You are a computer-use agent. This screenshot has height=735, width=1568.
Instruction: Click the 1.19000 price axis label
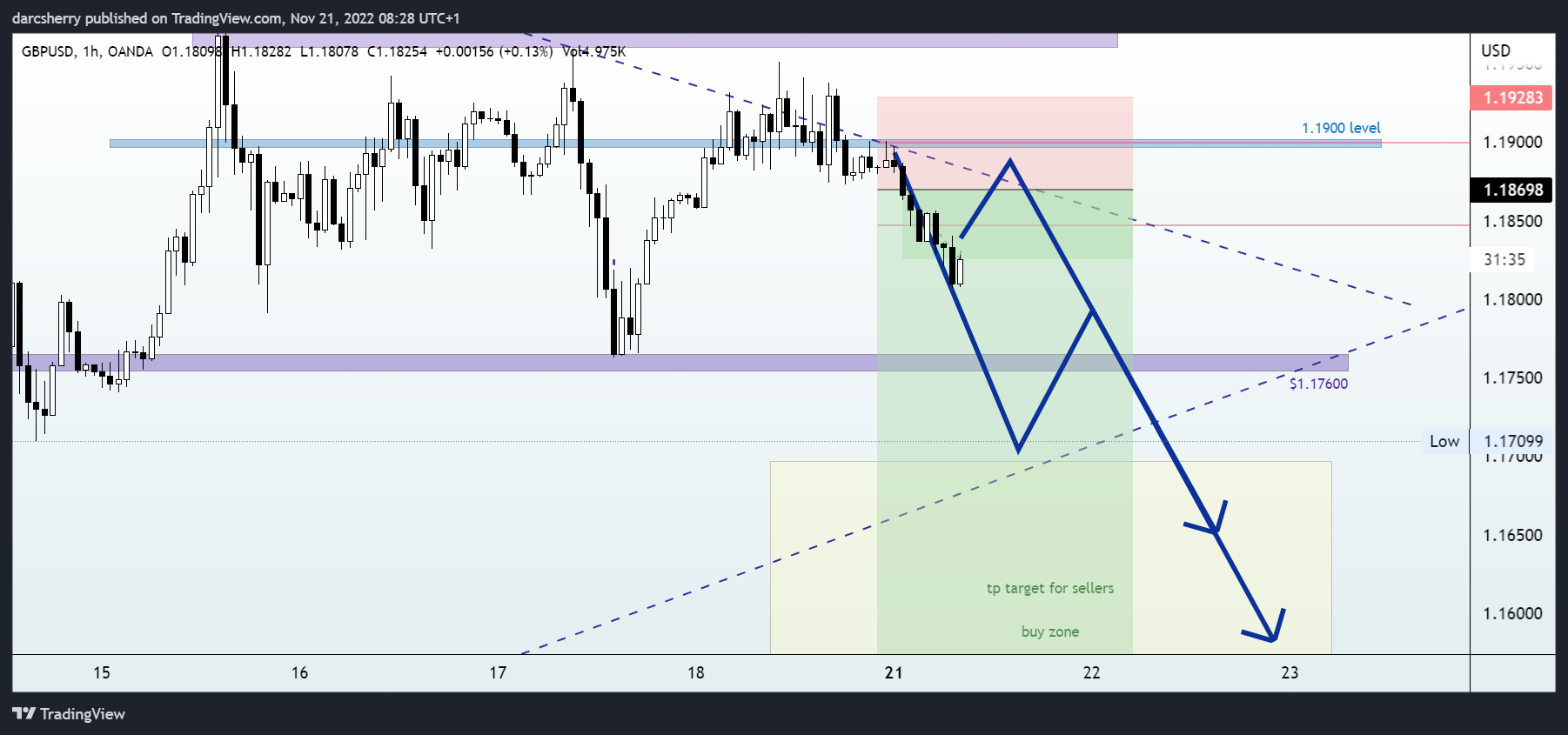(1512, 142)
